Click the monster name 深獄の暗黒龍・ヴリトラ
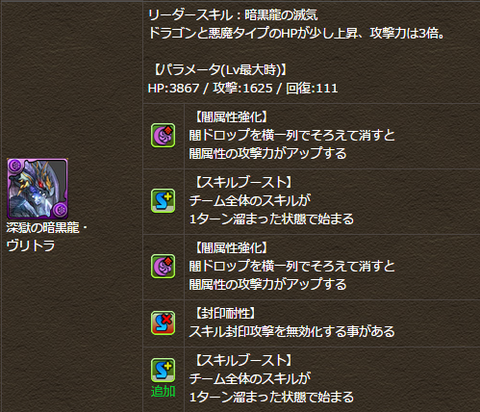 tap(47, 237)
